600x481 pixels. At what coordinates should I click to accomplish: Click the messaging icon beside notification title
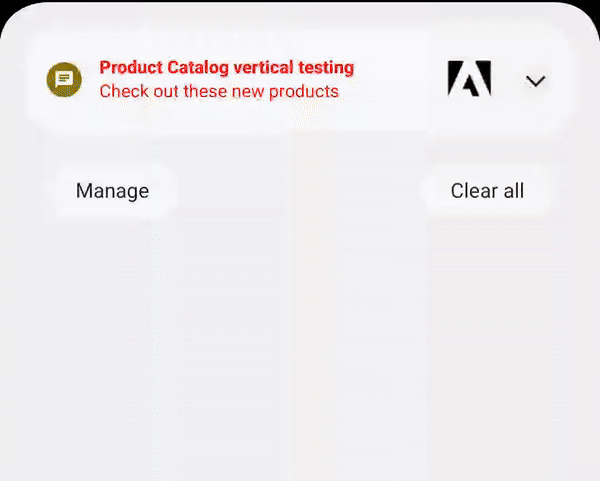[x=64, y=80]
